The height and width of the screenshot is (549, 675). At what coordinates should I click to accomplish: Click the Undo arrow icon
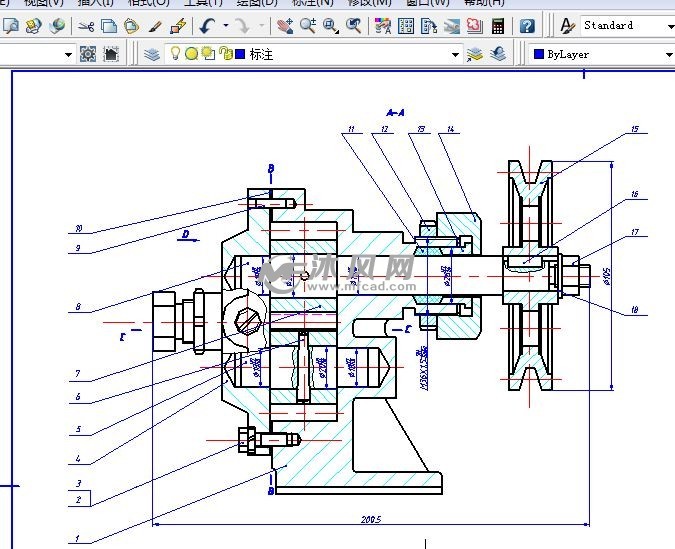click(207, 26)
